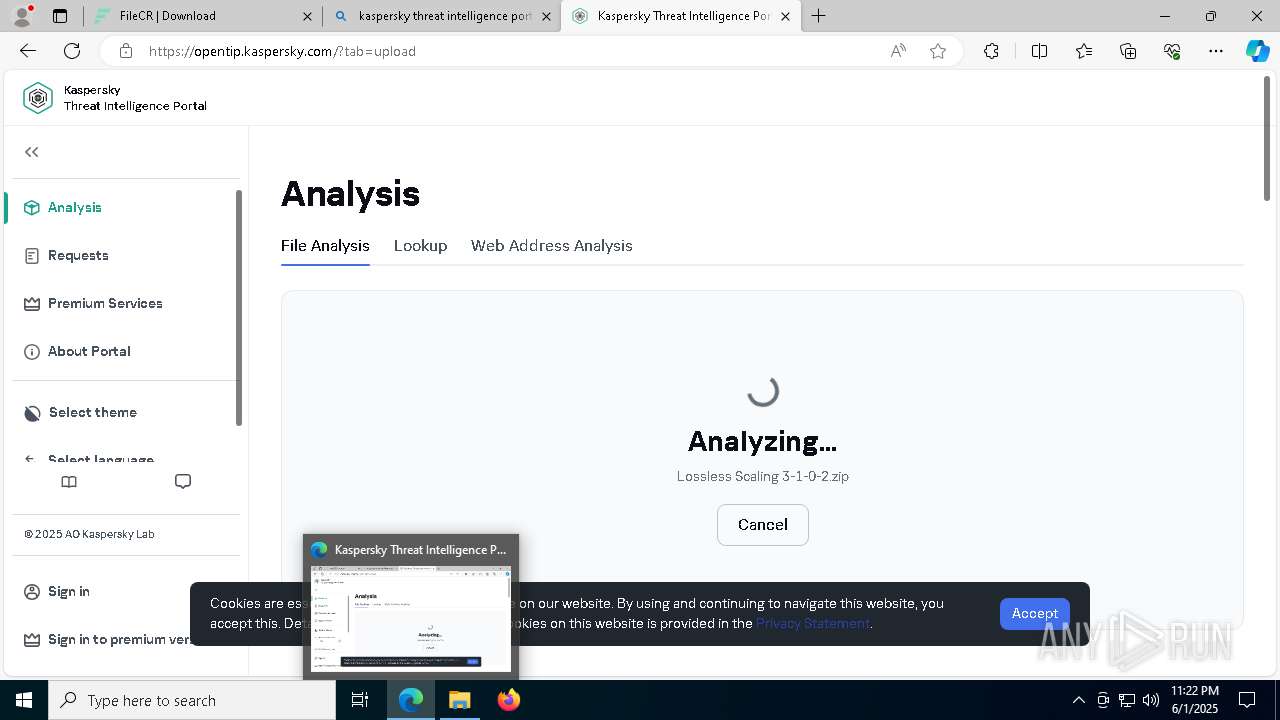1280x720 pixels.
Task: Click the taskbar search box
Action: coord(192,700)
